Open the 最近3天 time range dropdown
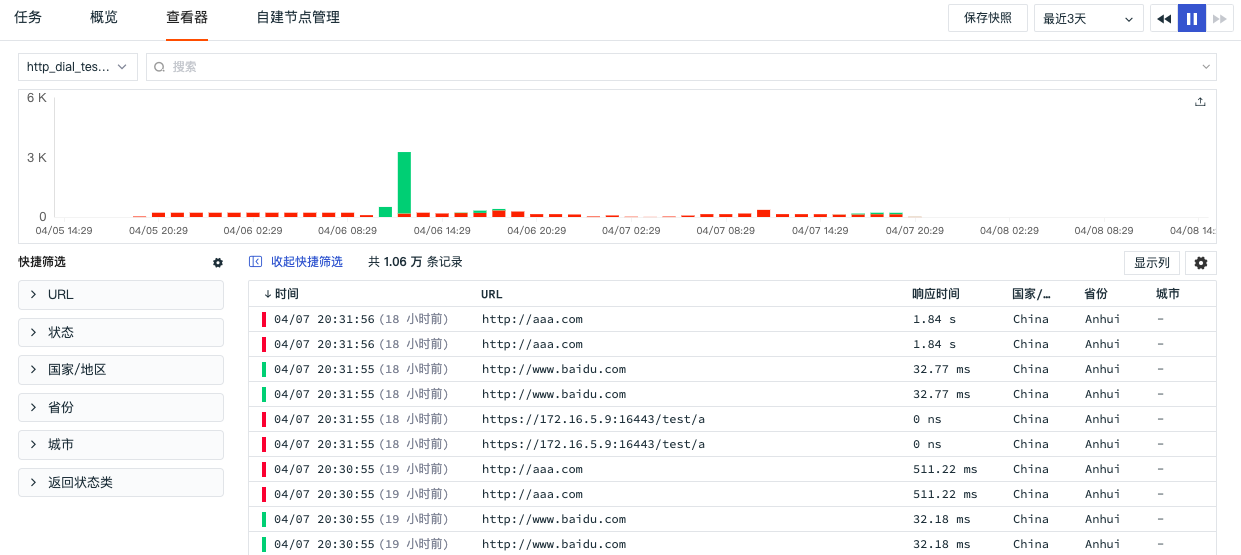Screen dimensions: 1241x555 click(1088, 18)
